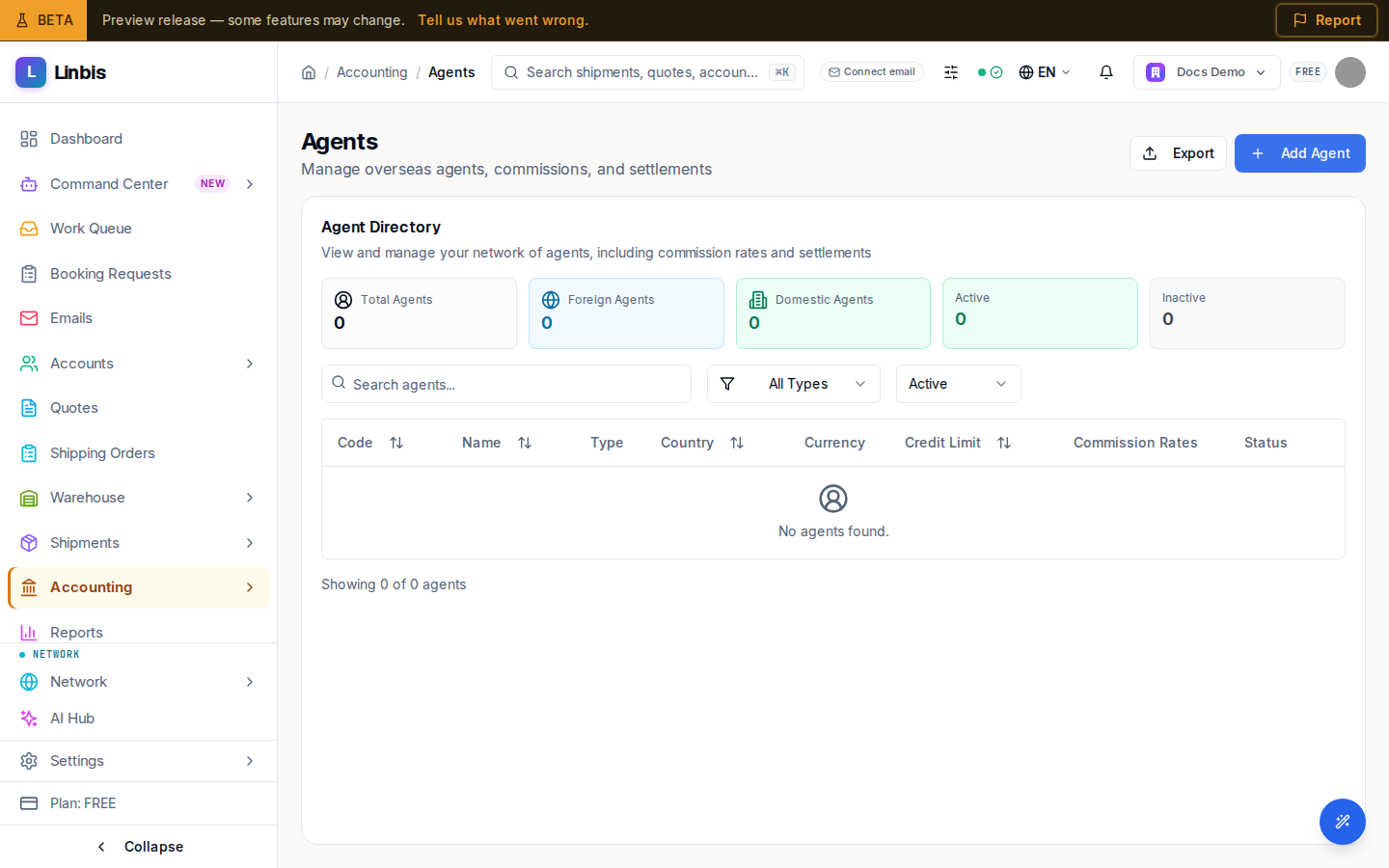Click the filter funnel icon
Screen dimensions: 1389x868
[727, 384]
